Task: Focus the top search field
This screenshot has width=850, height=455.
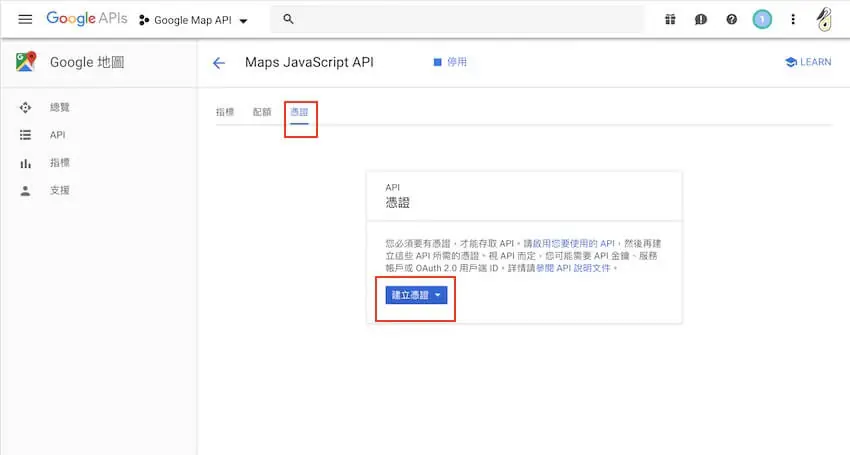Action: coord(458,20)
